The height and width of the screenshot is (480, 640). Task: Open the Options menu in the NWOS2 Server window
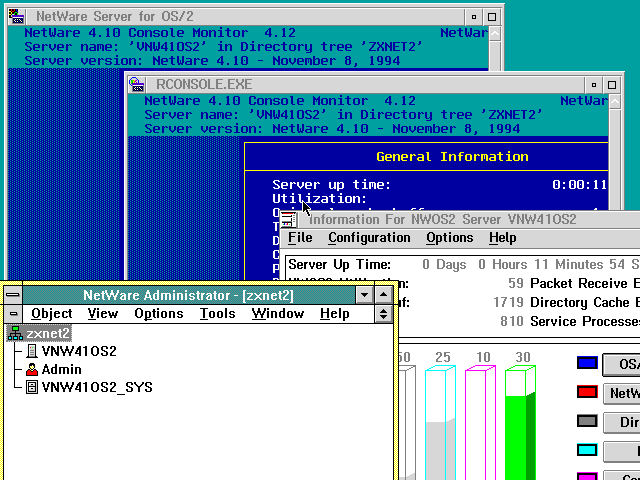click(x=449, y=238)
